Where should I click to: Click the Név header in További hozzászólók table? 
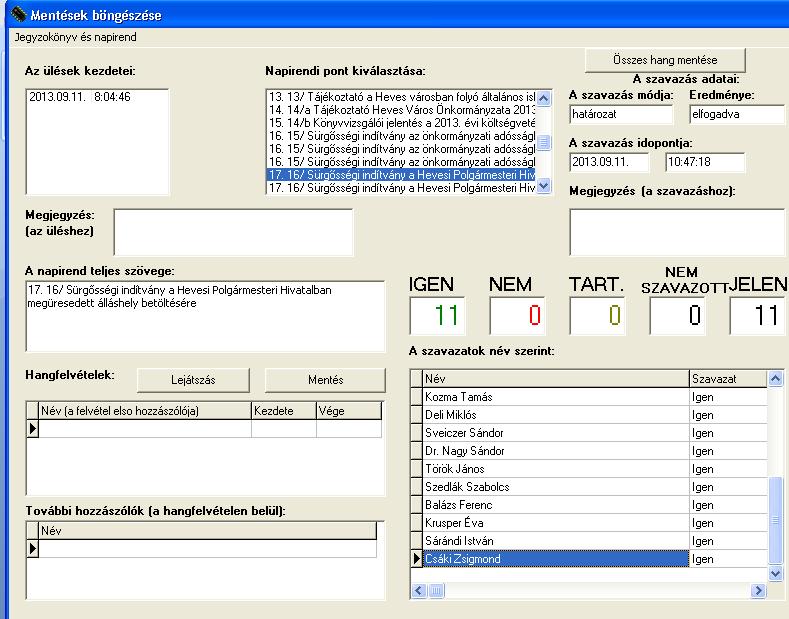pyautogui.click(x=208, y=531)
